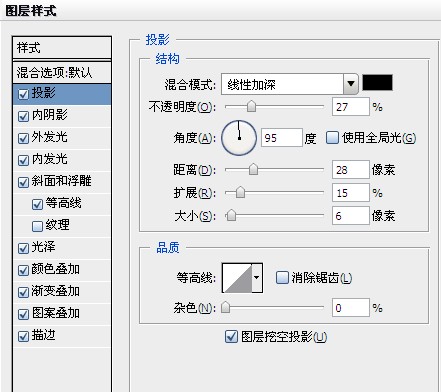
Task: Toggle the 外发光 outer glow checkbox
Action: (x=23, y=139)
